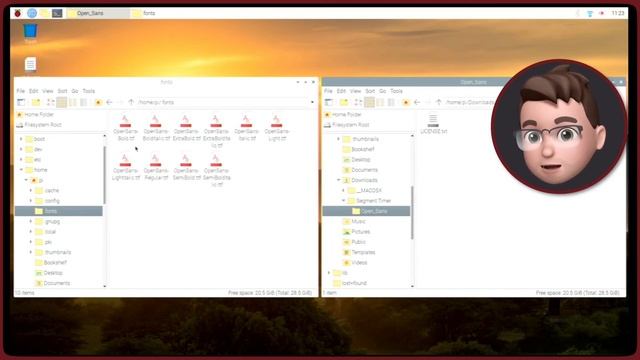640x360 pixels.
Task: Select the LICENSE.txt file in Open_Sans window
Action: click(433, 124)
